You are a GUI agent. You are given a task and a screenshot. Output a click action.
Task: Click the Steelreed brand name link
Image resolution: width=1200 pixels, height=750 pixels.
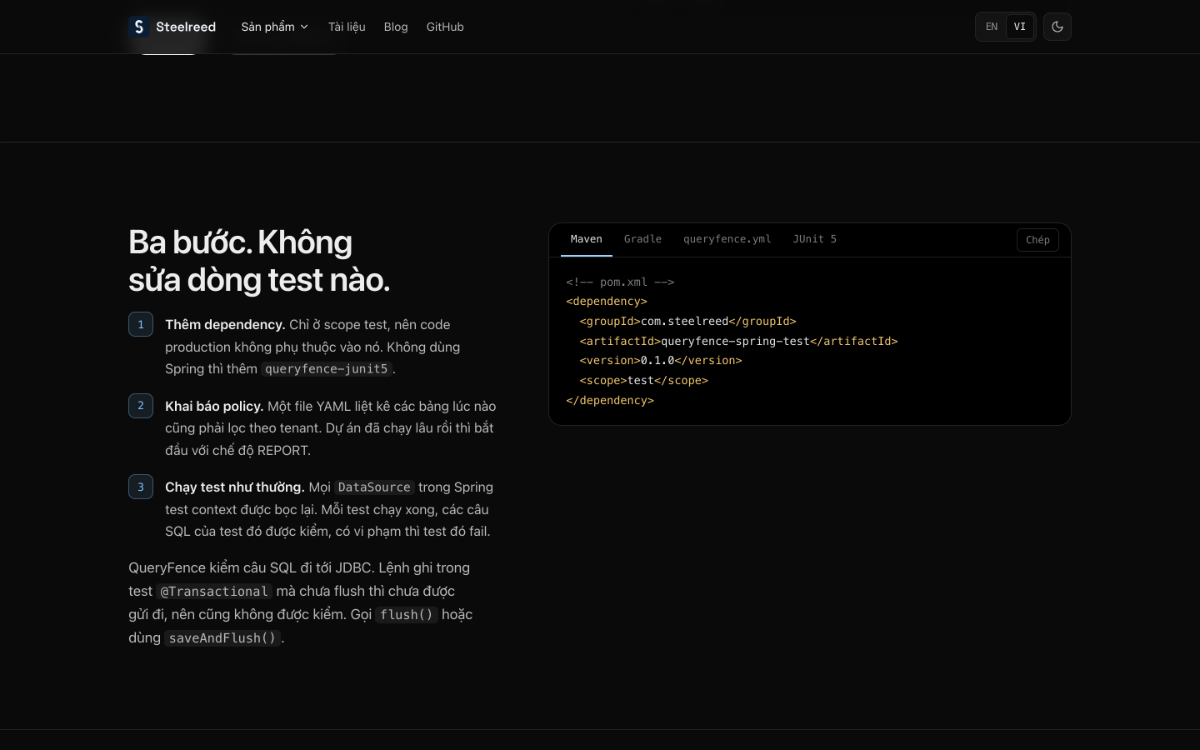pos(186,27)
